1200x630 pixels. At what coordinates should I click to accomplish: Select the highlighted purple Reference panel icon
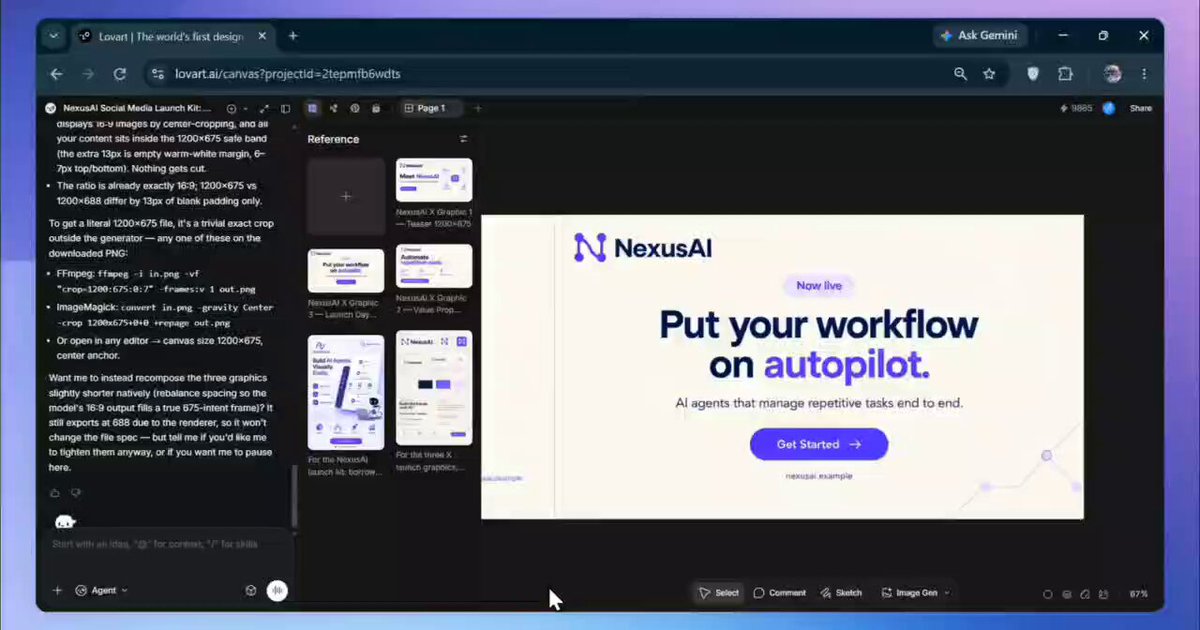313,108
